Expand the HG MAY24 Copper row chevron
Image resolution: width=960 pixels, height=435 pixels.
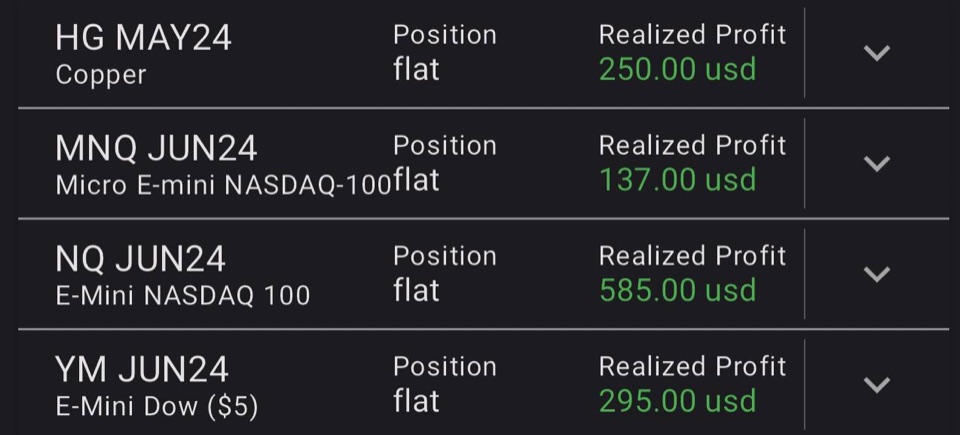click(x=876, y=53)
